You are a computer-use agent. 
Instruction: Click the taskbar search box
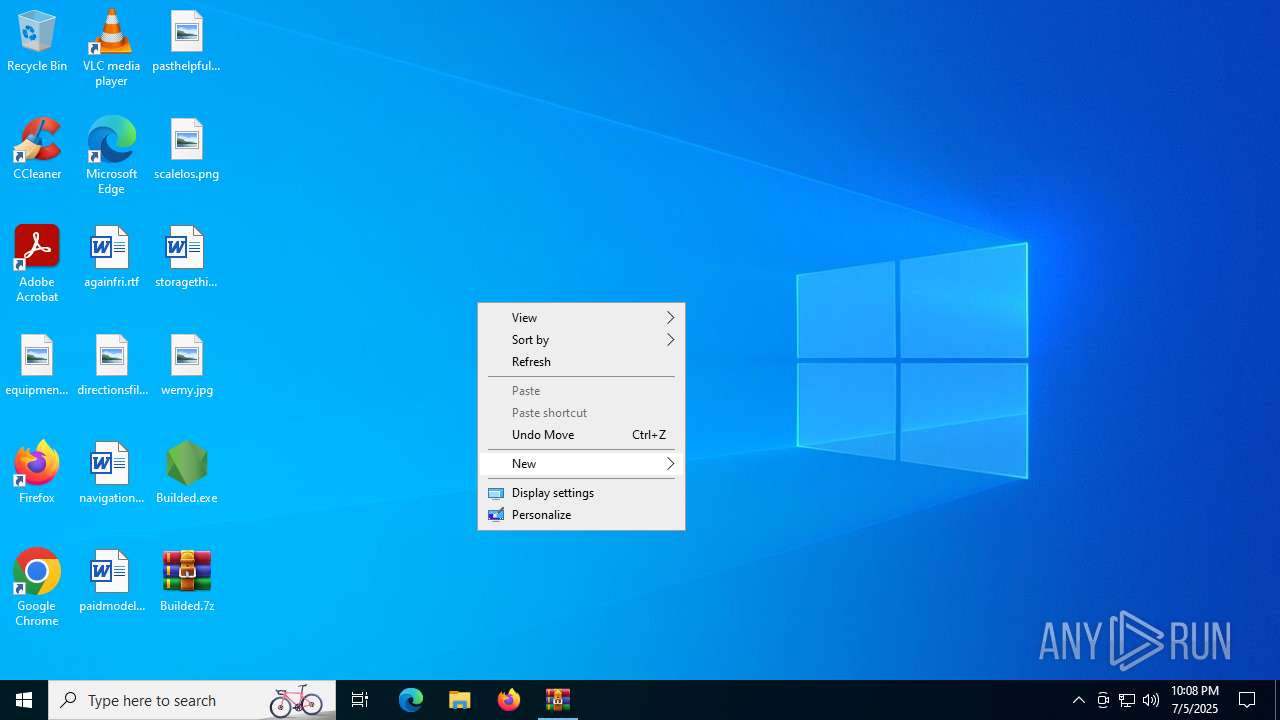[192, 700]
